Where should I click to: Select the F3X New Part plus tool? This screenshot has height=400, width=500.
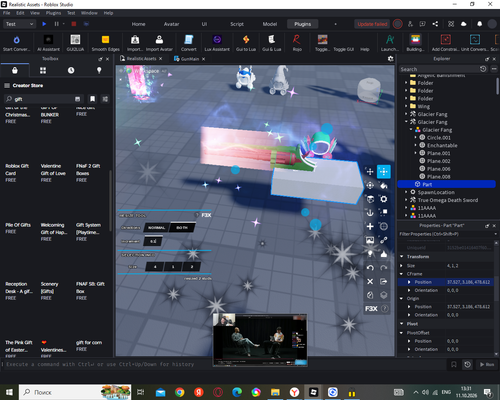[370, 226]
